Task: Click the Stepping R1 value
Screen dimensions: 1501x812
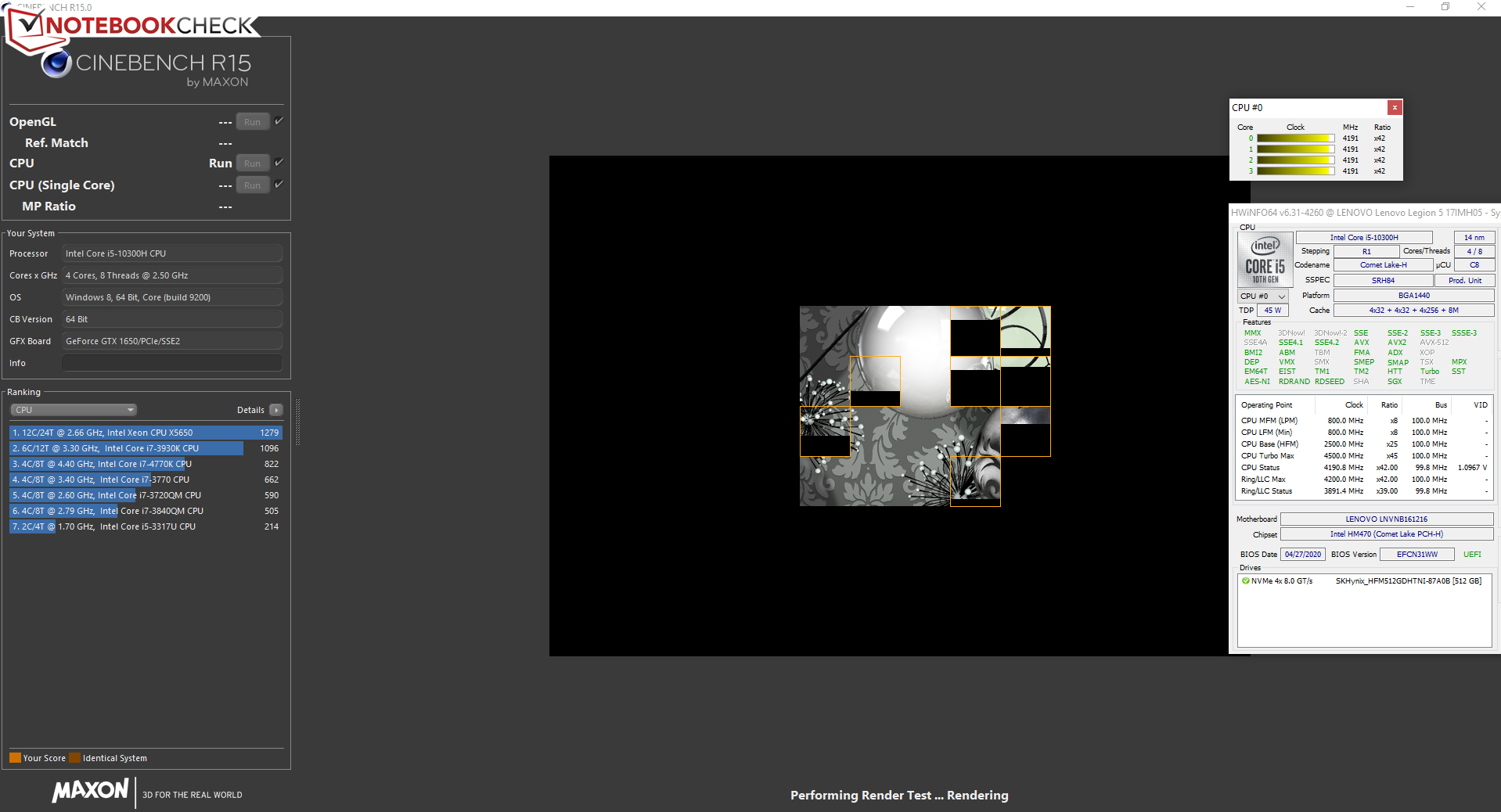Action: click(x=1366, y=252)
